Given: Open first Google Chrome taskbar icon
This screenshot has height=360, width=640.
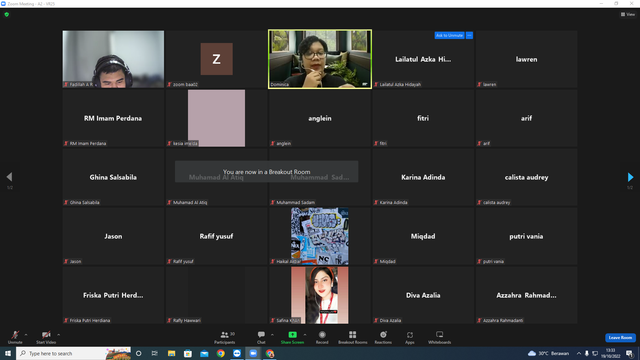Looking at the screenshot, I should tap(220, 353).
